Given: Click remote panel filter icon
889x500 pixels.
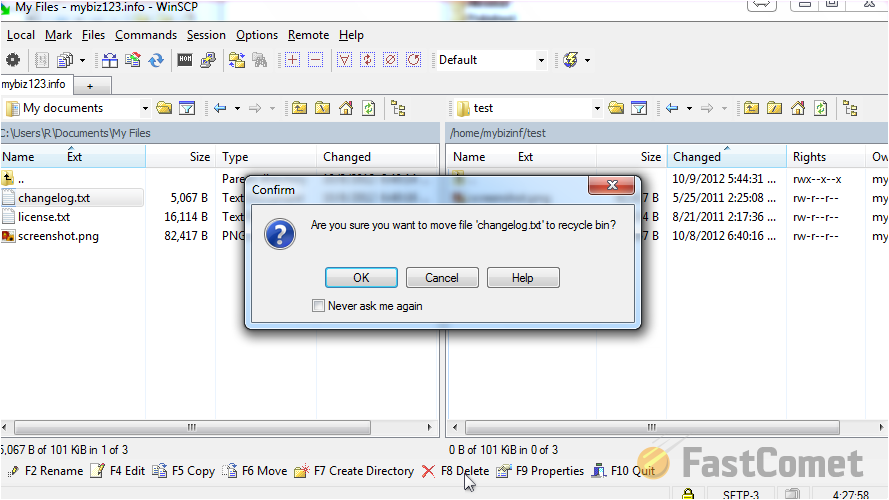Looking at the screenshot, I should point(639,108).
